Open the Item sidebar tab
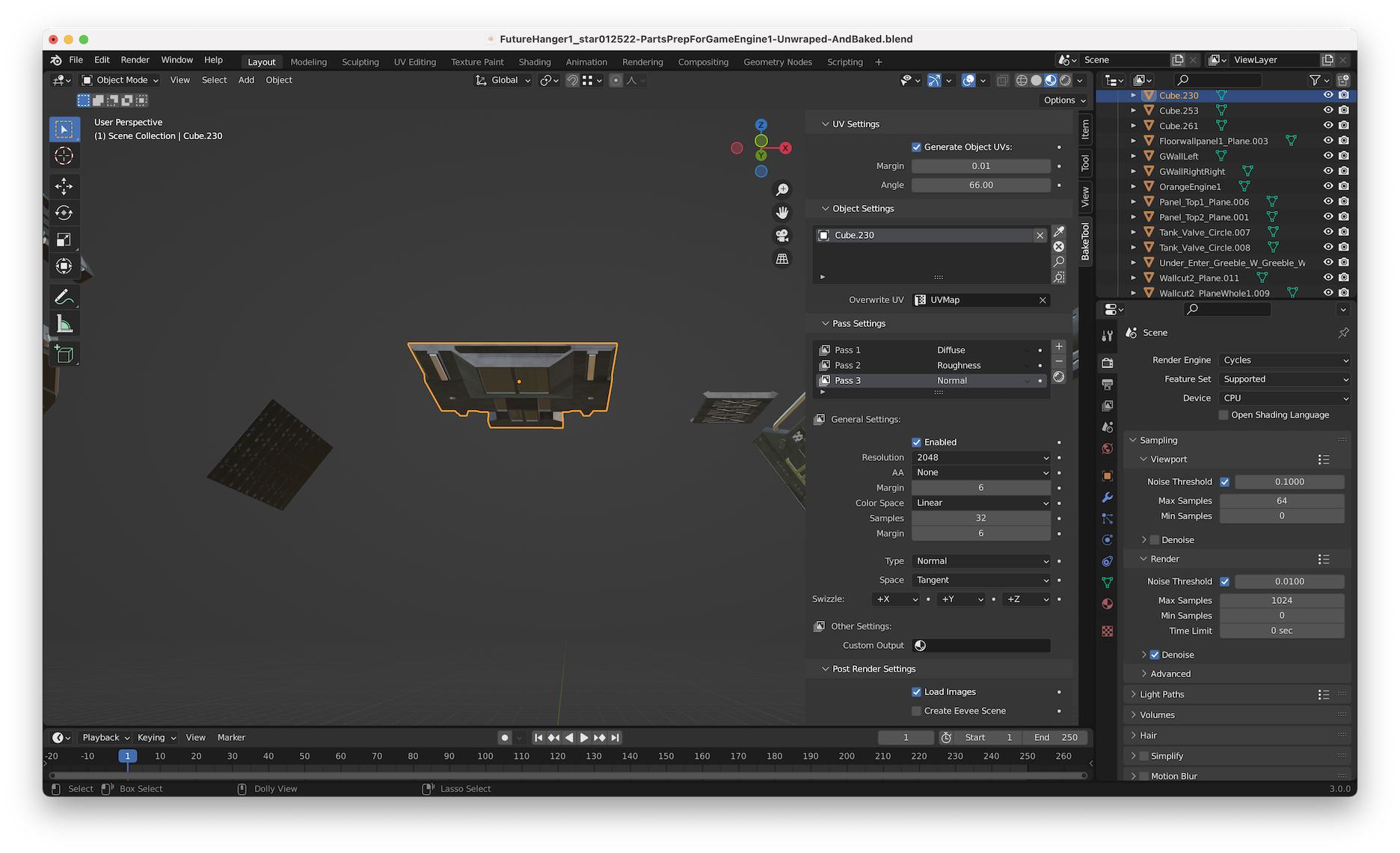 (1085, 129)
